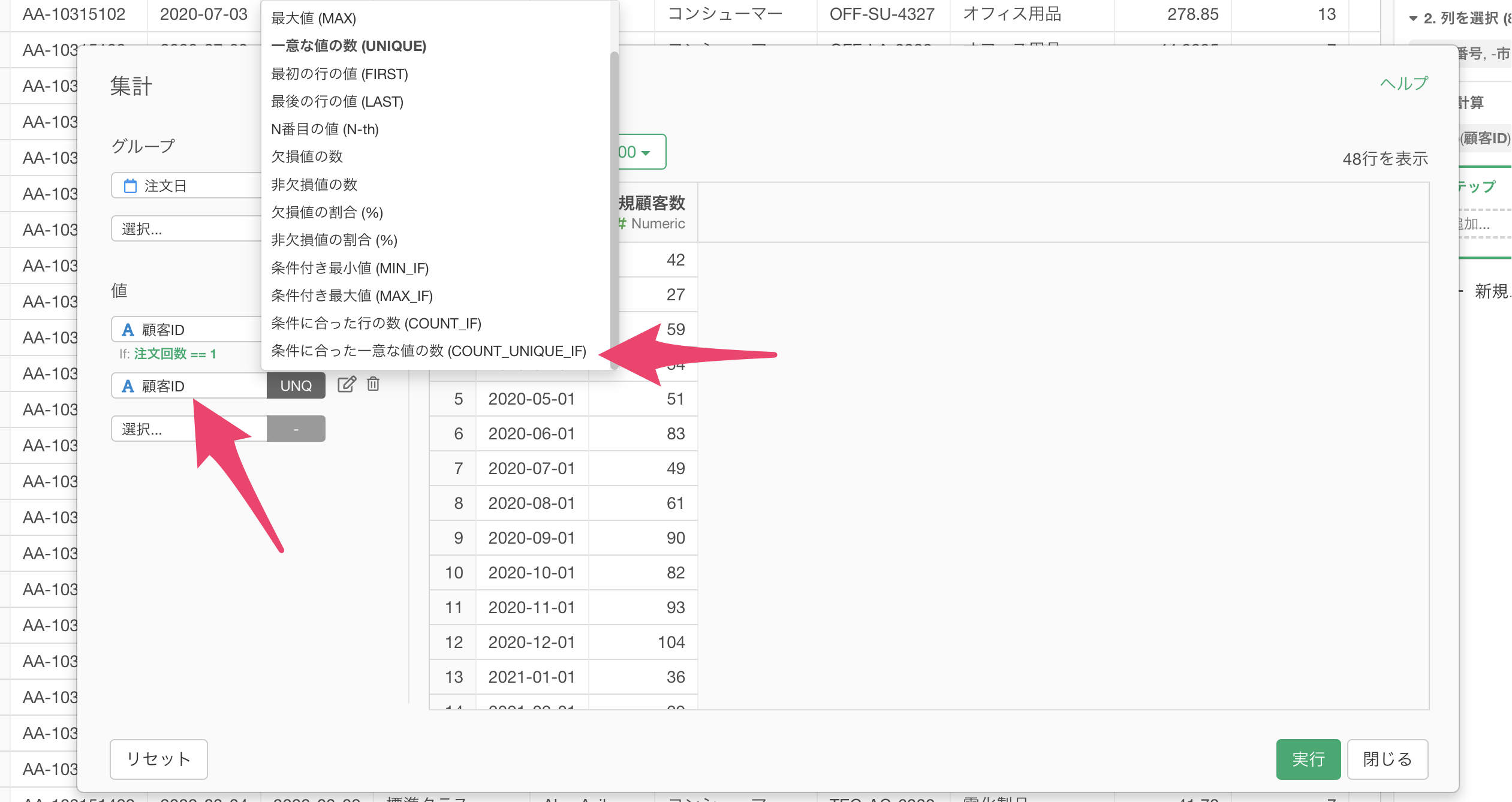Click オフィス用品 cell in top row
Viewport: 1512px width, 802px height.
click(x=1013, y=14)
